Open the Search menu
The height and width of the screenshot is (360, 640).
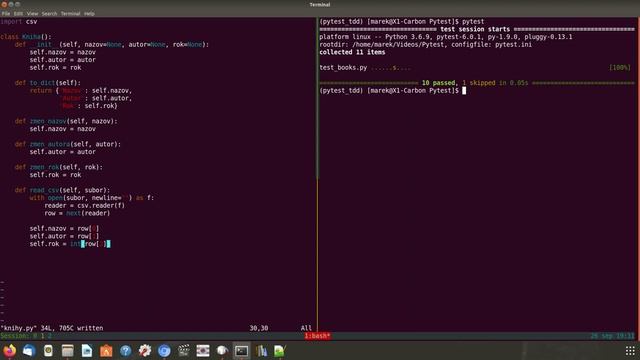tap(49, 13)
